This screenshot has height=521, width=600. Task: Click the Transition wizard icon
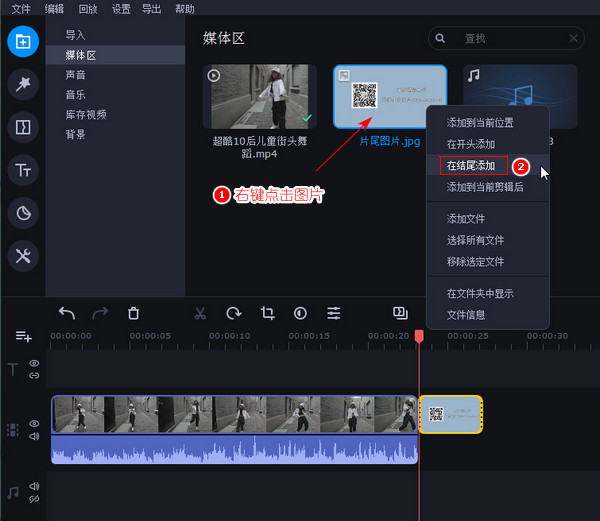click(x=400, y=313)
